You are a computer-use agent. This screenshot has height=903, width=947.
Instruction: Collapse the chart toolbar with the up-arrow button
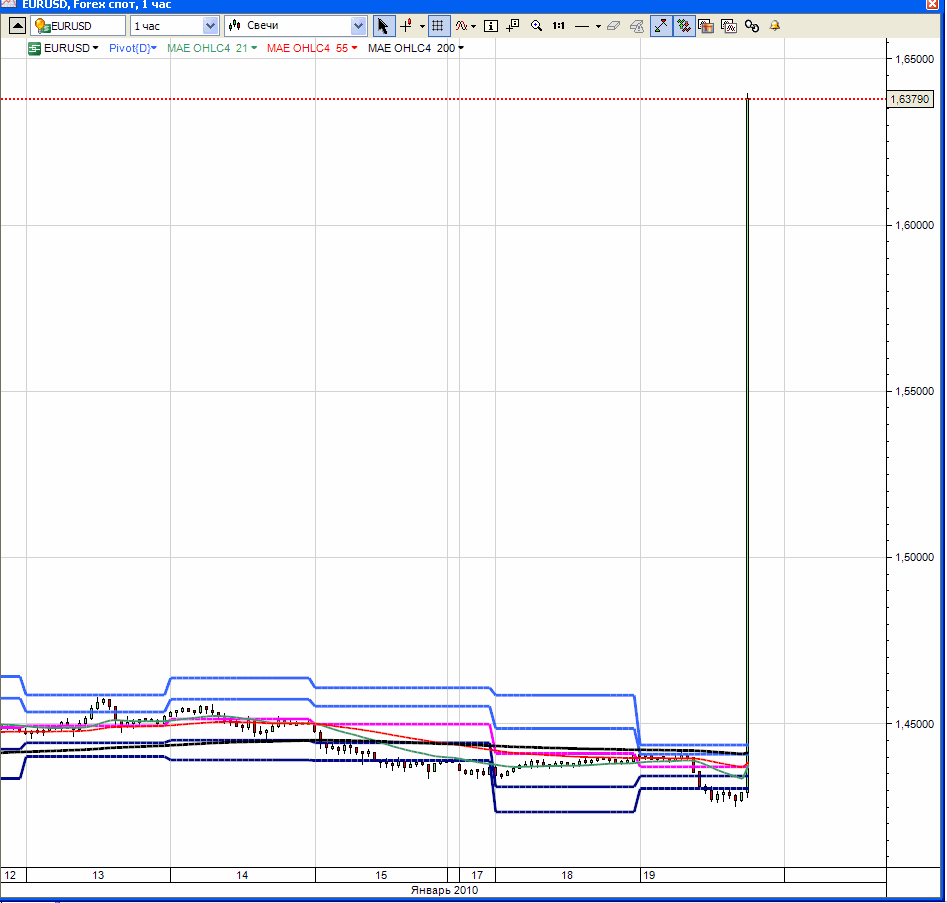(17, 26)
